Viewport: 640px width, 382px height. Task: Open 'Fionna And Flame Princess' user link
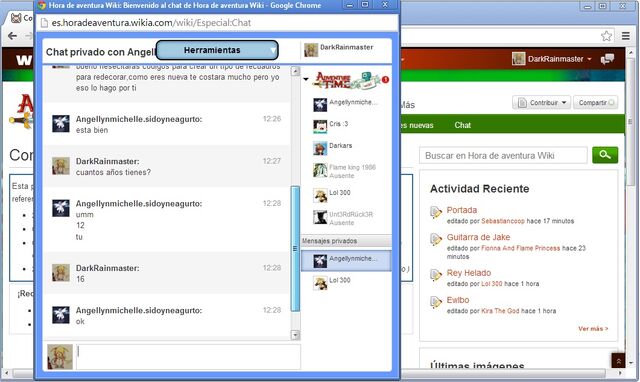[x=520, y=248]
